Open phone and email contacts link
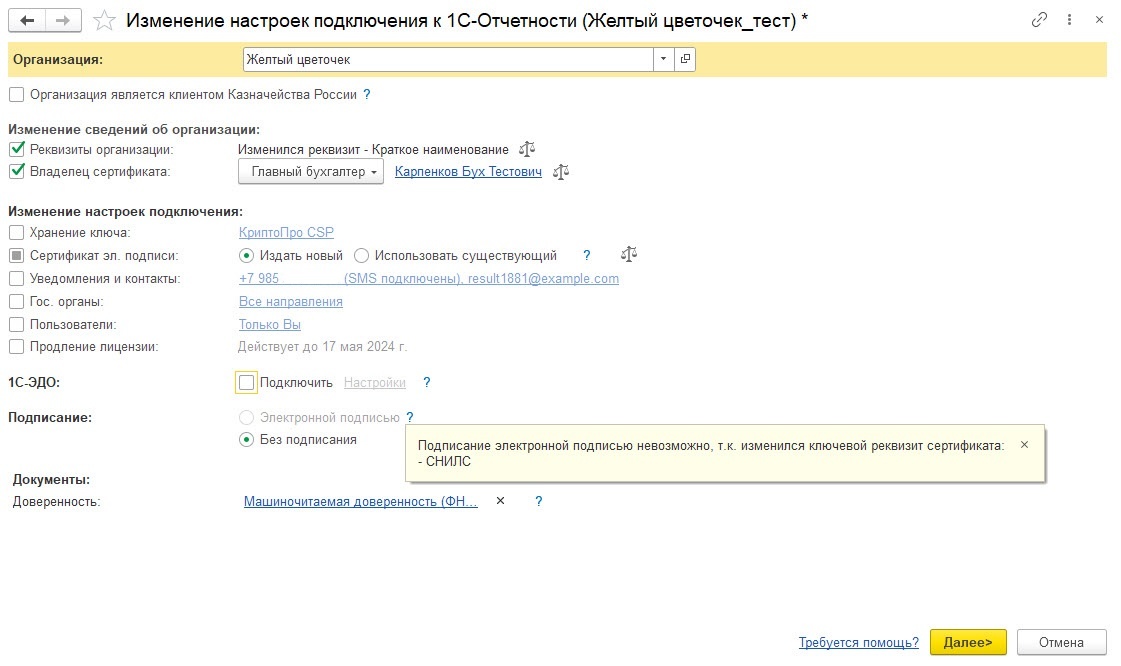Image resolution: width=1121 pixels, height=666 pixels. (x=429, y=279)
